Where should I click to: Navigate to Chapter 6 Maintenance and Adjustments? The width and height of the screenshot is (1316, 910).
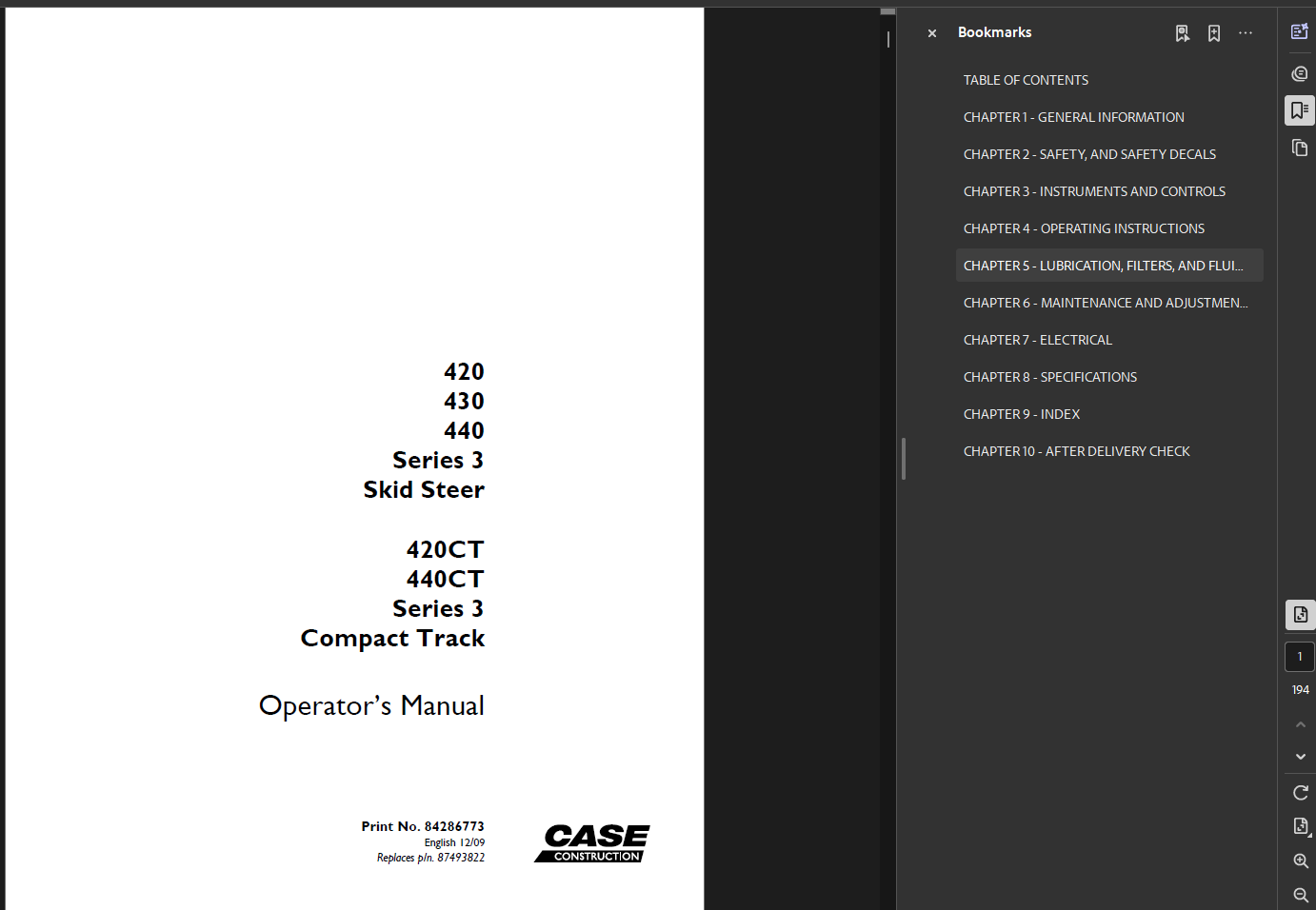tap(1106, 303)
